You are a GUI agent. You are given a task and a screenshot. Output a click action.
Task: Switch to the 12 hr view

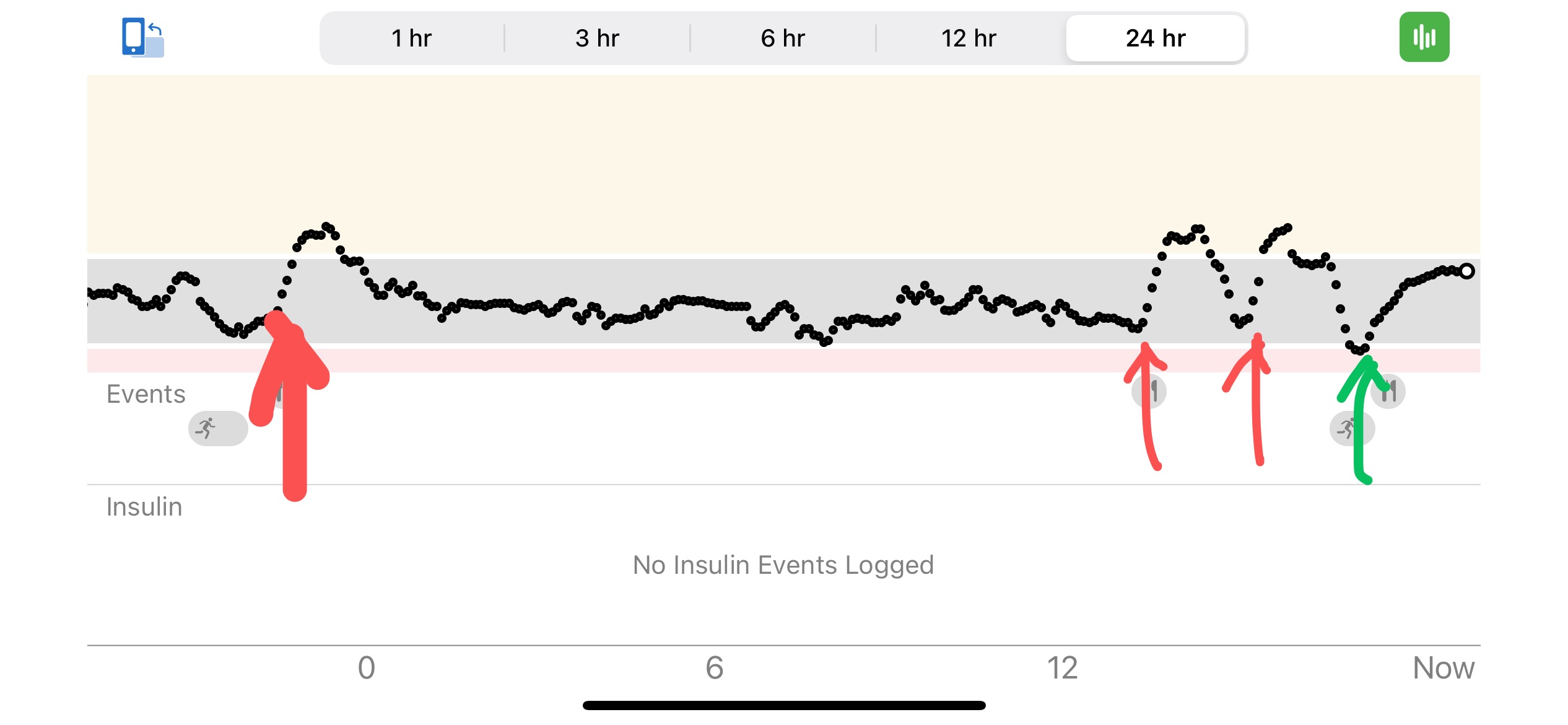pyautogui.click(x=969, y=38)
